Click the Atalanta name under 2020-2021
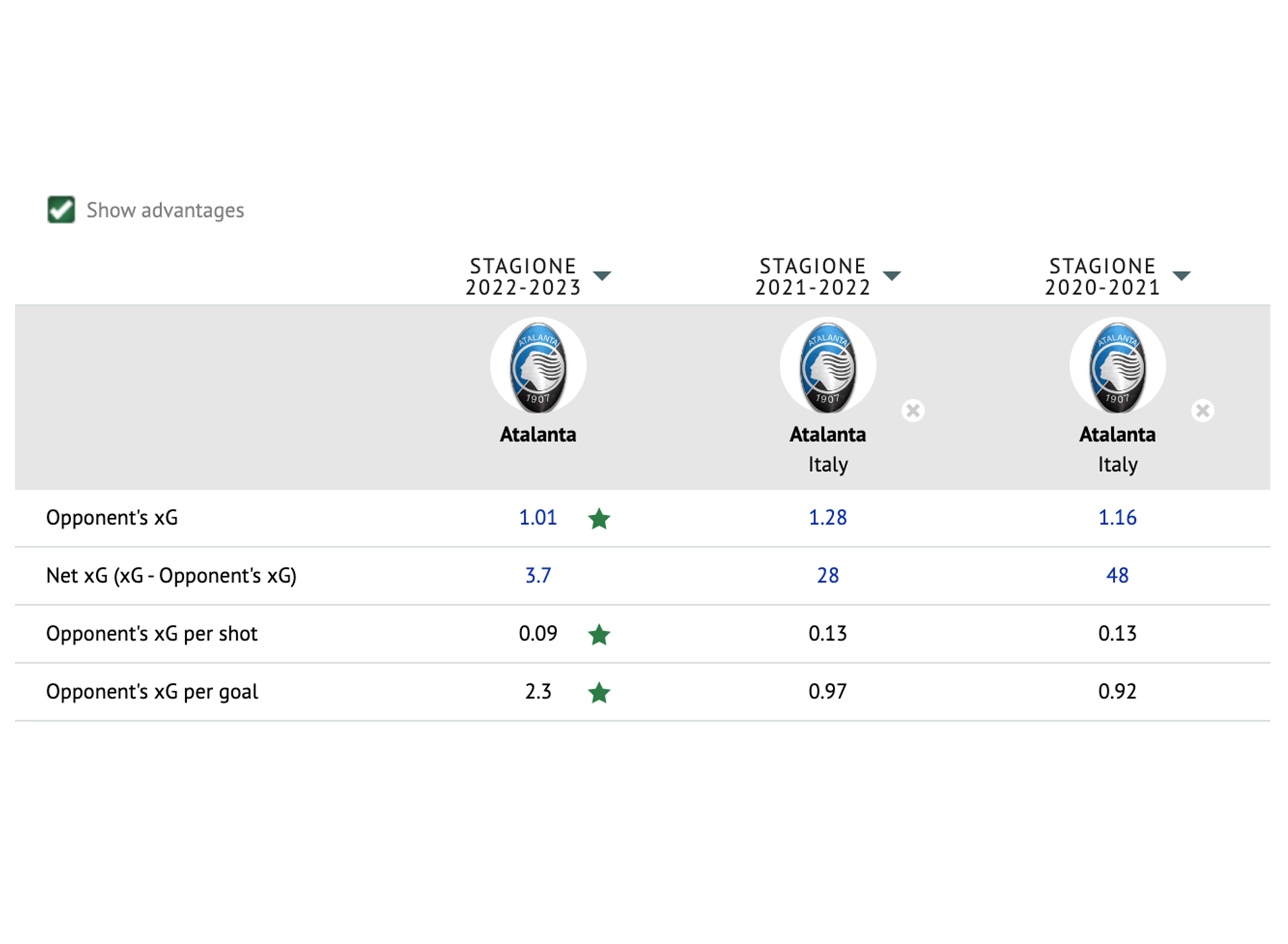1288x944 pixels. 1117,434
